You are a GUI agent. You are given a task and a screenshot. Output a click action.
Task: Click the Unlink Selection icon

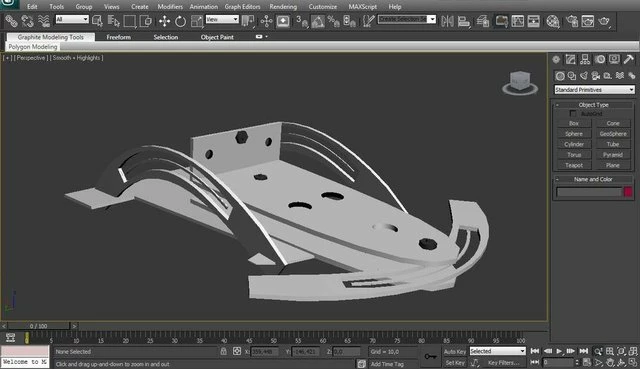[x=27, y=20]
